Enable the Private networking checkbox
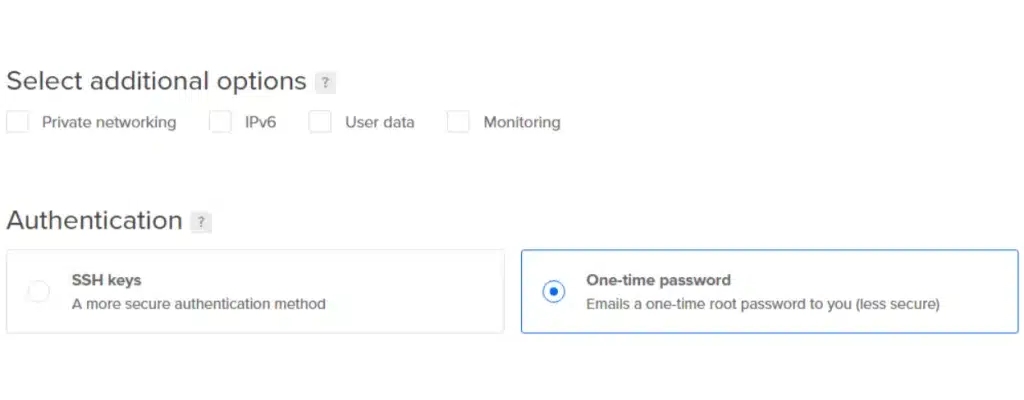The width and height of the screenshot is (1024, 400). (x=17, y=122)
